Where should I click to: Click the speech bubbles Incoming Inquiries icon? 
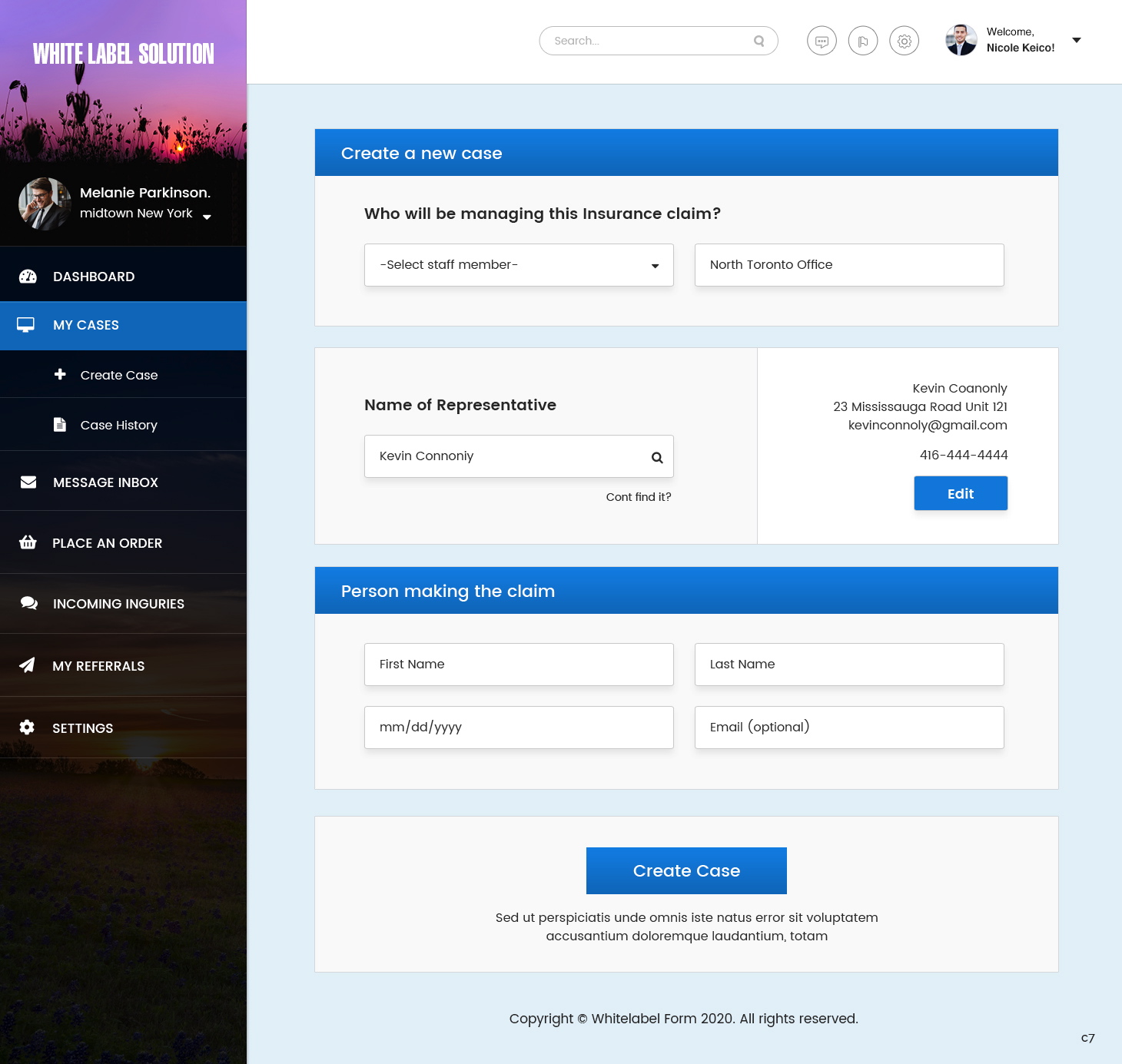29,603
